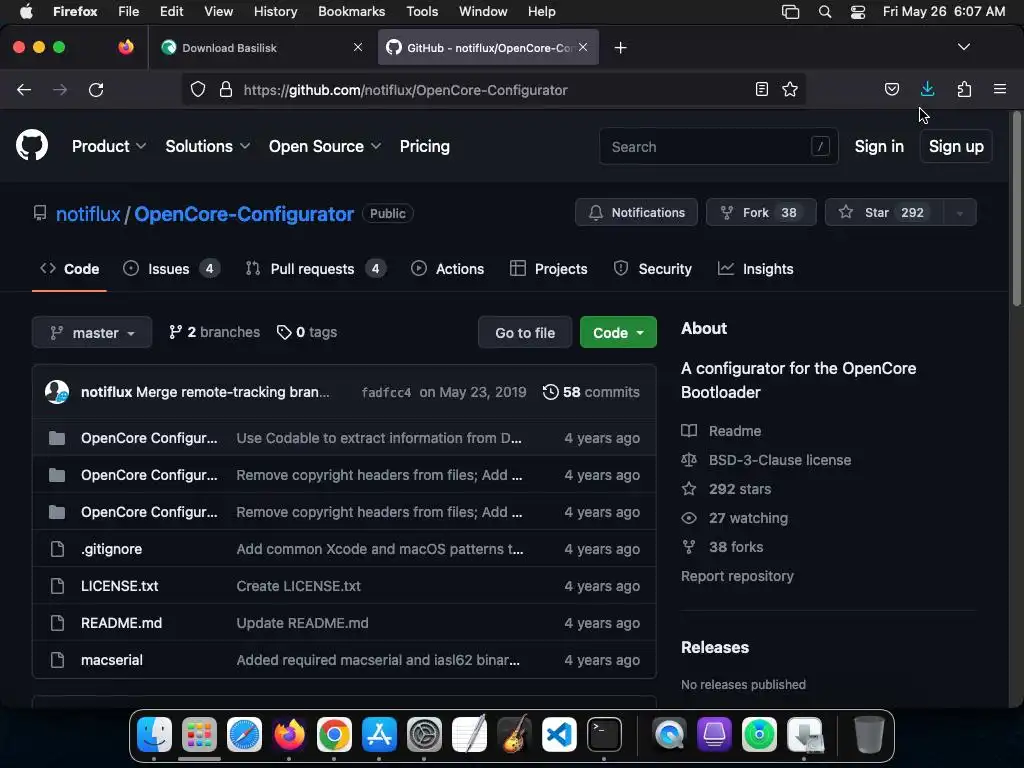
Task: Toggle reader view icon in address bar
Action: (761, 89)
